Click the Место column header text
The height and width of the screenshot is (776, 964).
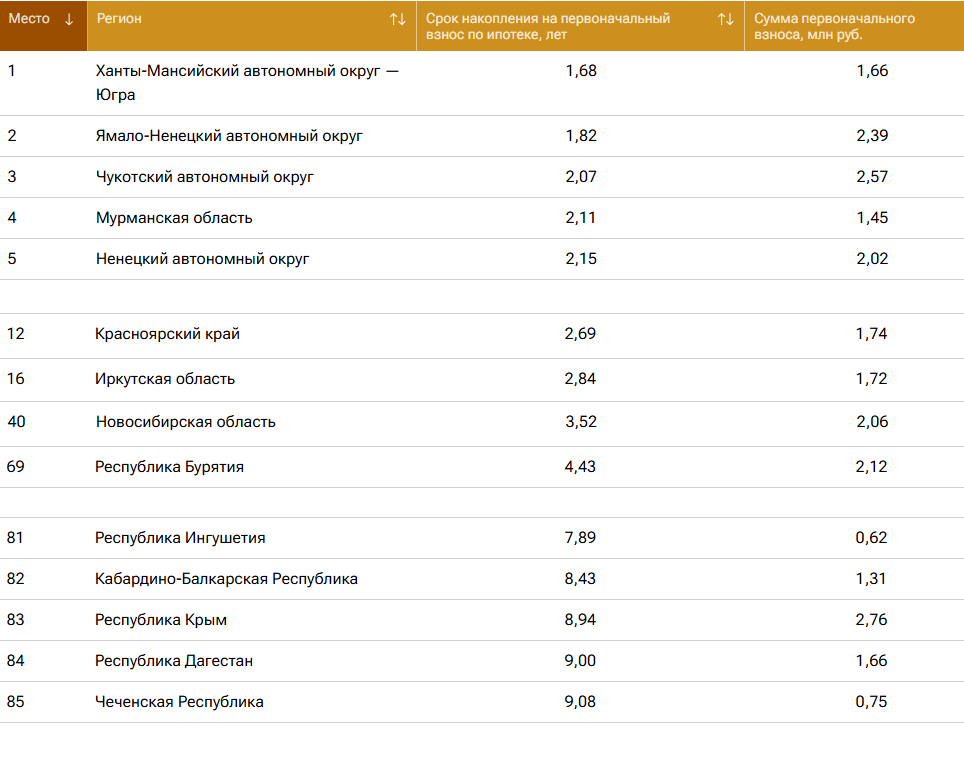(29, 19)
